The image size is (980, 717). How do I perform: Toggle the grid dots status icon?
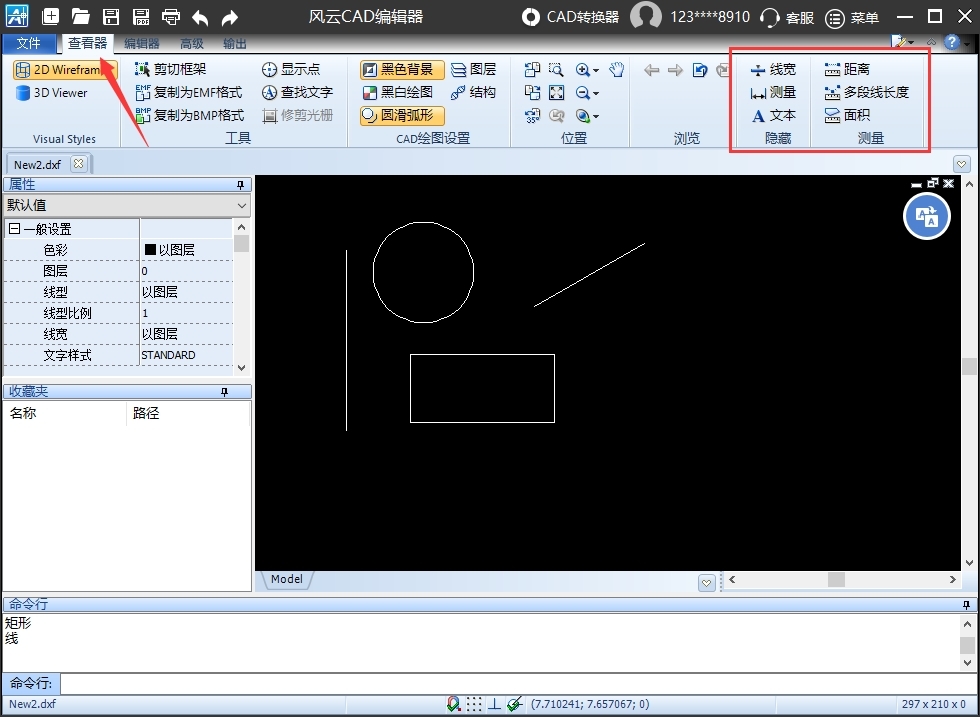474,704
